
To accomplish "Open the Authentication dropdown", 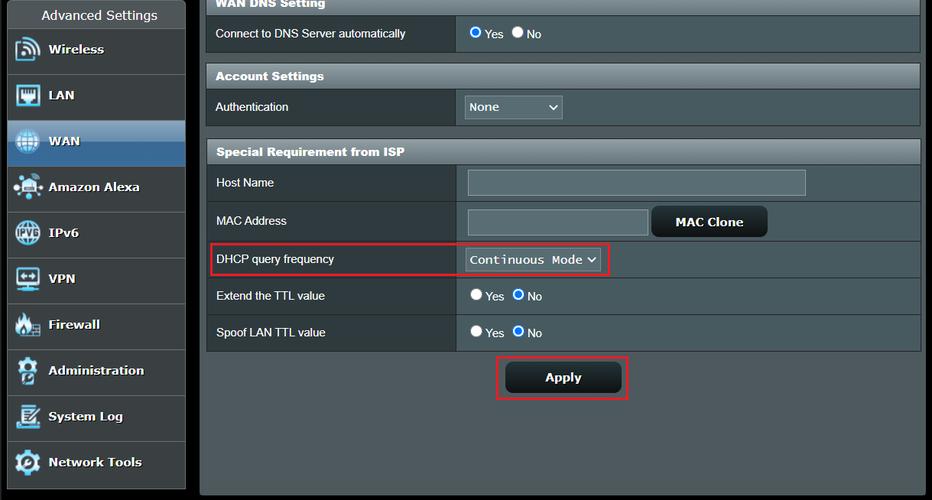I will click(513, 107).
